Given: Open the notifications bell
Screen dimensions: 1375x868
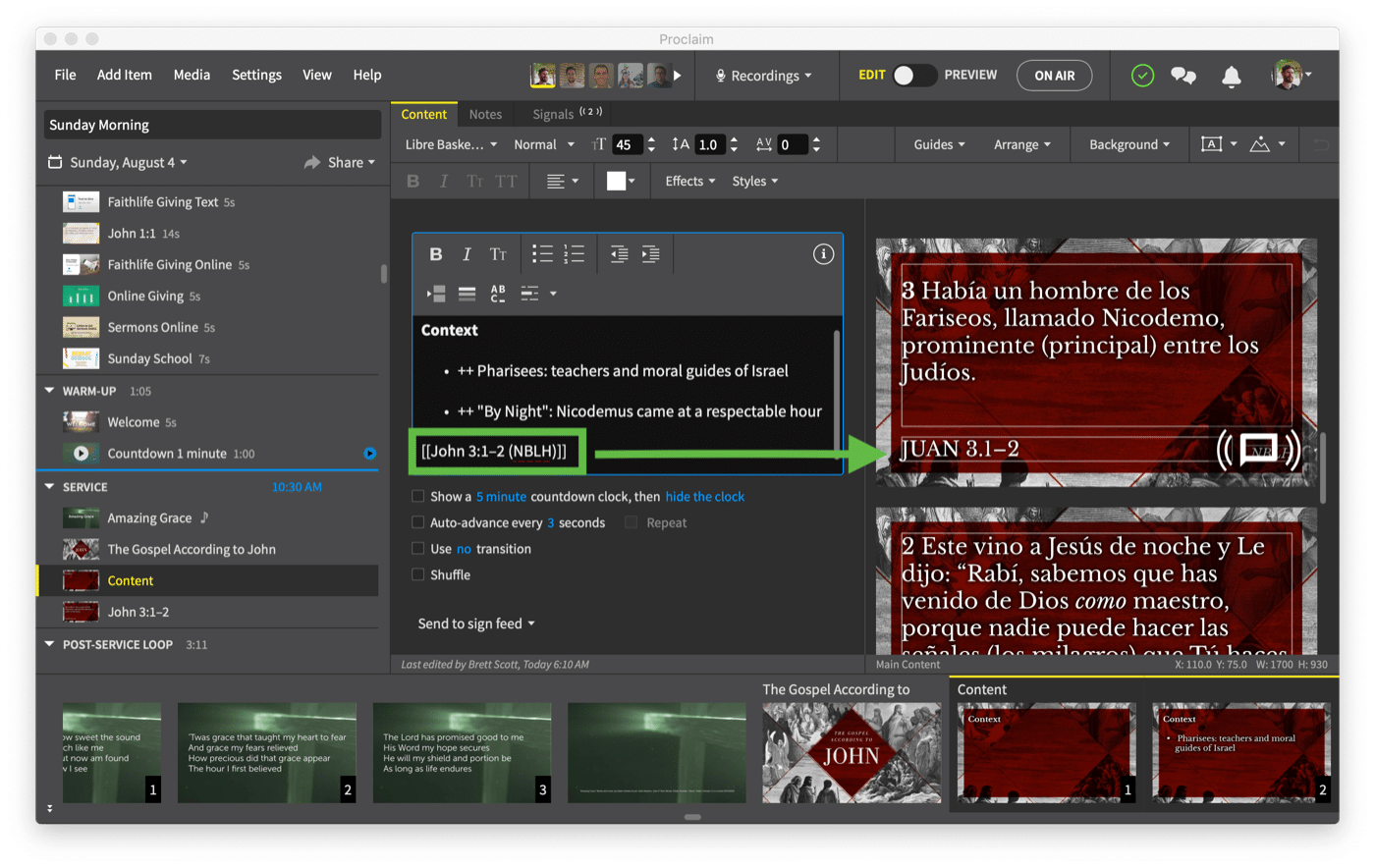Looking at the screenshot, I should pos(1231,76).
